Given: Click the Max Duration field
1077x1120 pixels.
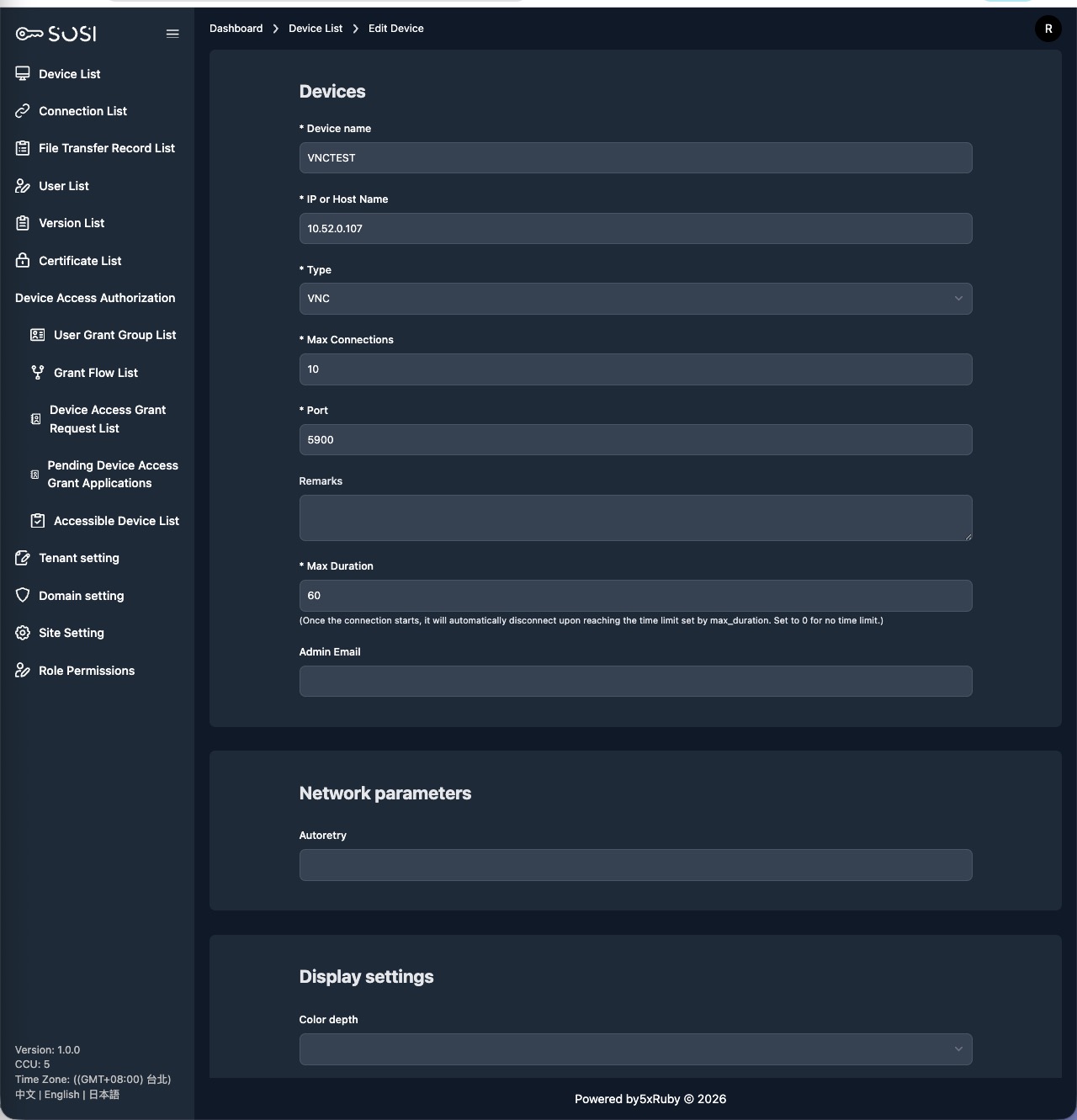Looking at the screenshot, I should click(636, 596).
